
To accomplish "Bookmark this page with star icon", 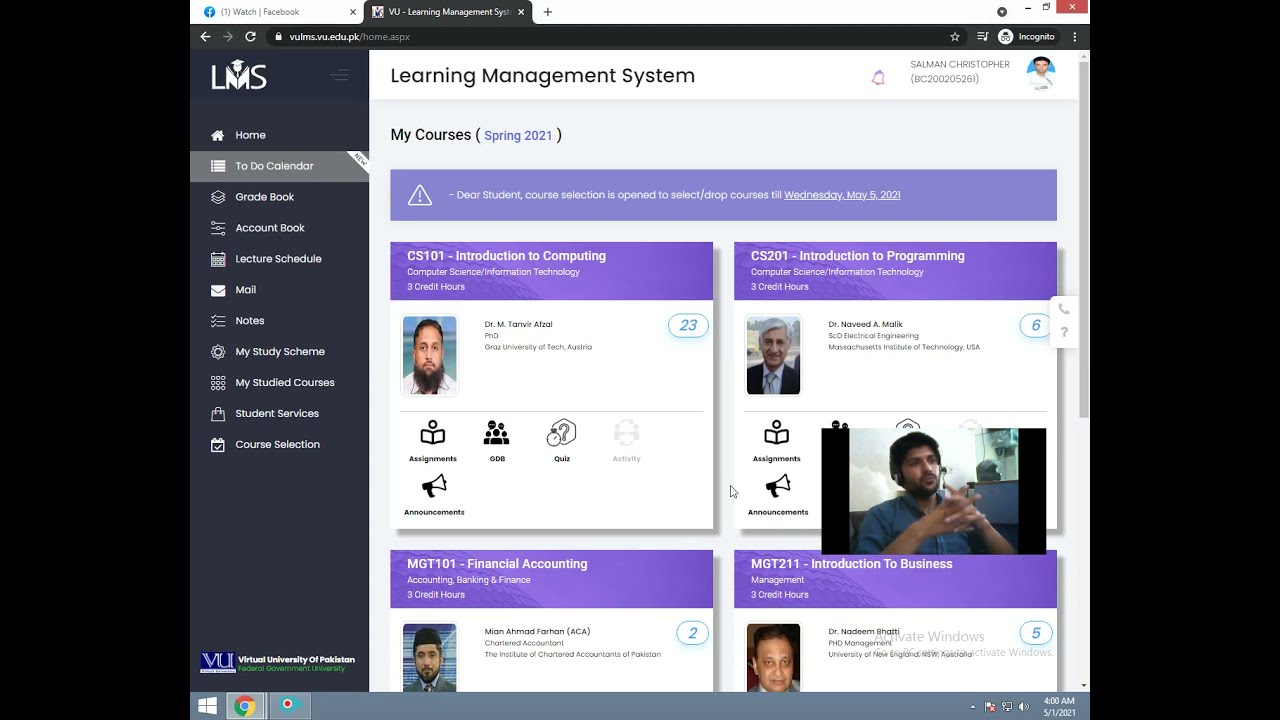I will tap(955, 37).
